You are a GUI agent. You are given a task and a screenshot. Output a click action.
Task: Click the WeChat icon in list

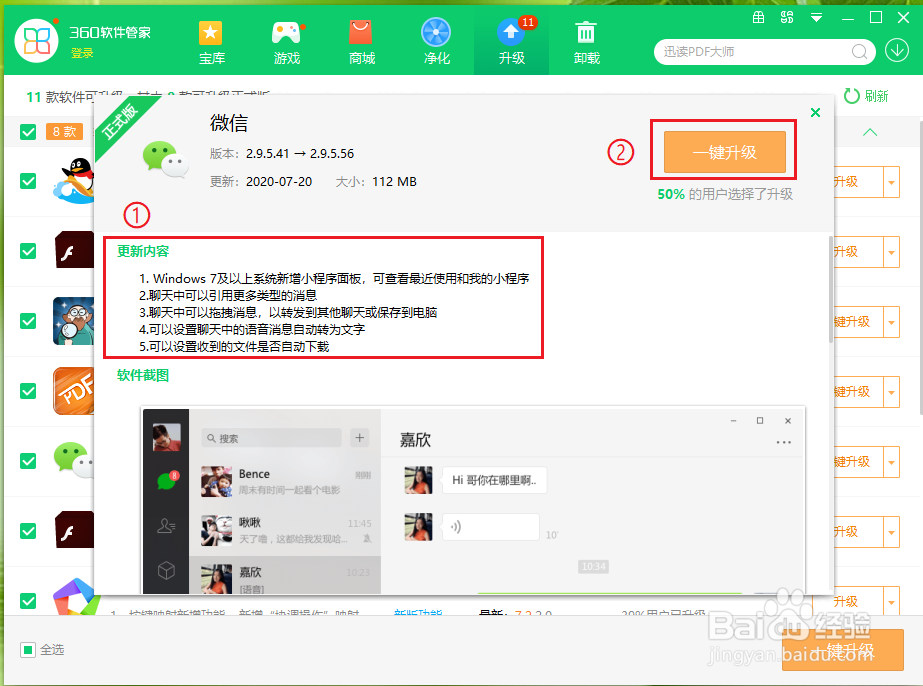click(74, 459)
